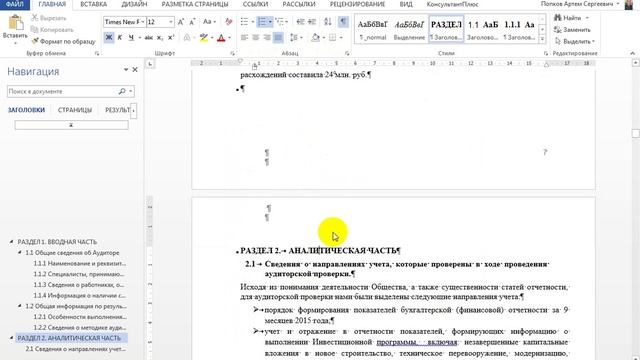Increase font size with the grow icon
The height and width of the screenshot is (360, 640).
tap(181, 22)
